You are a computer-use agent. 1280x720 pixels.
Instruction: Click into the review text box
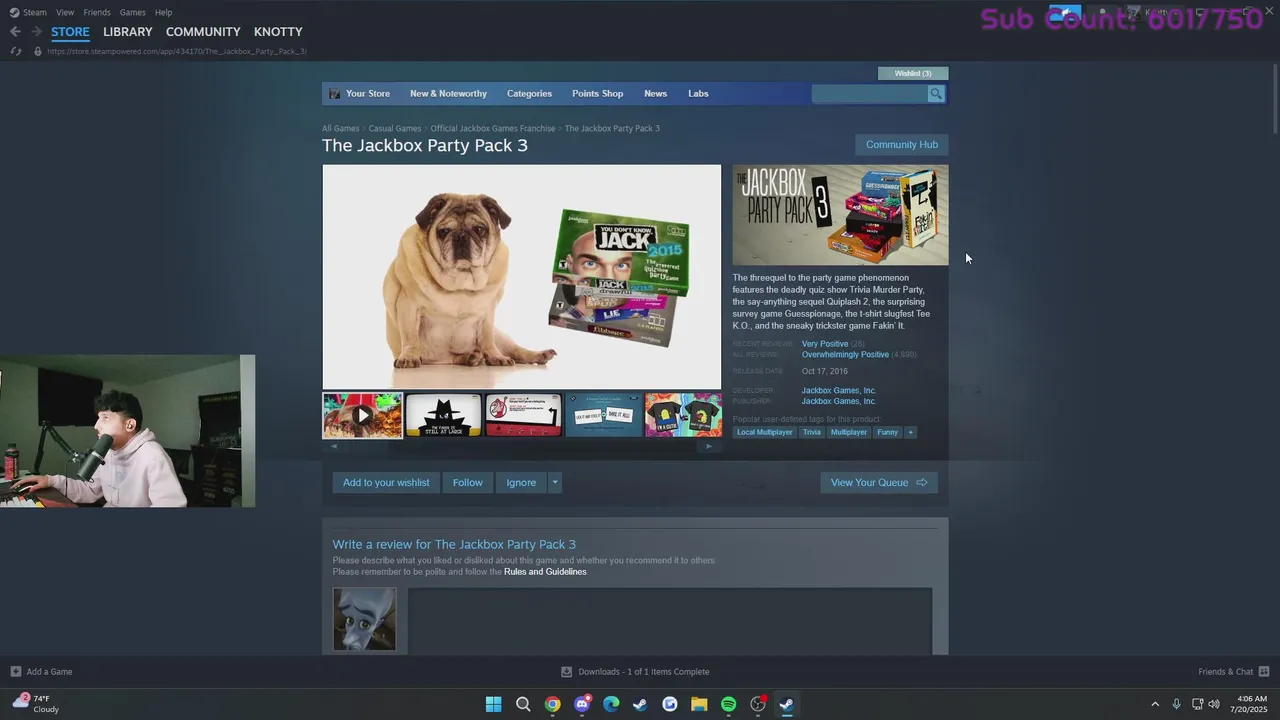point(669,621)
